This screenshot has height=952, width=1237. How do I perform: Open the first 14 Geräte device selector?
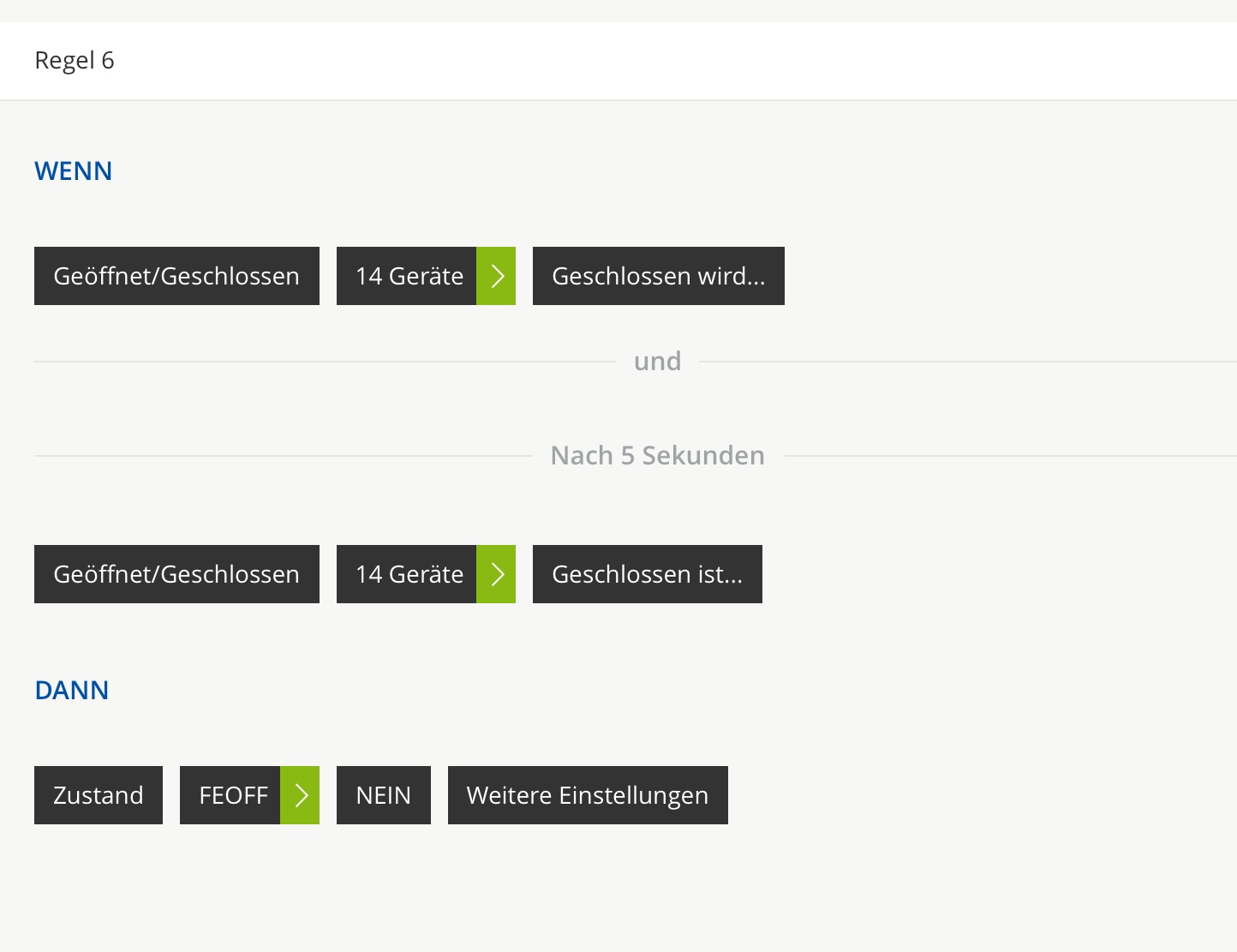pos(407,276)
